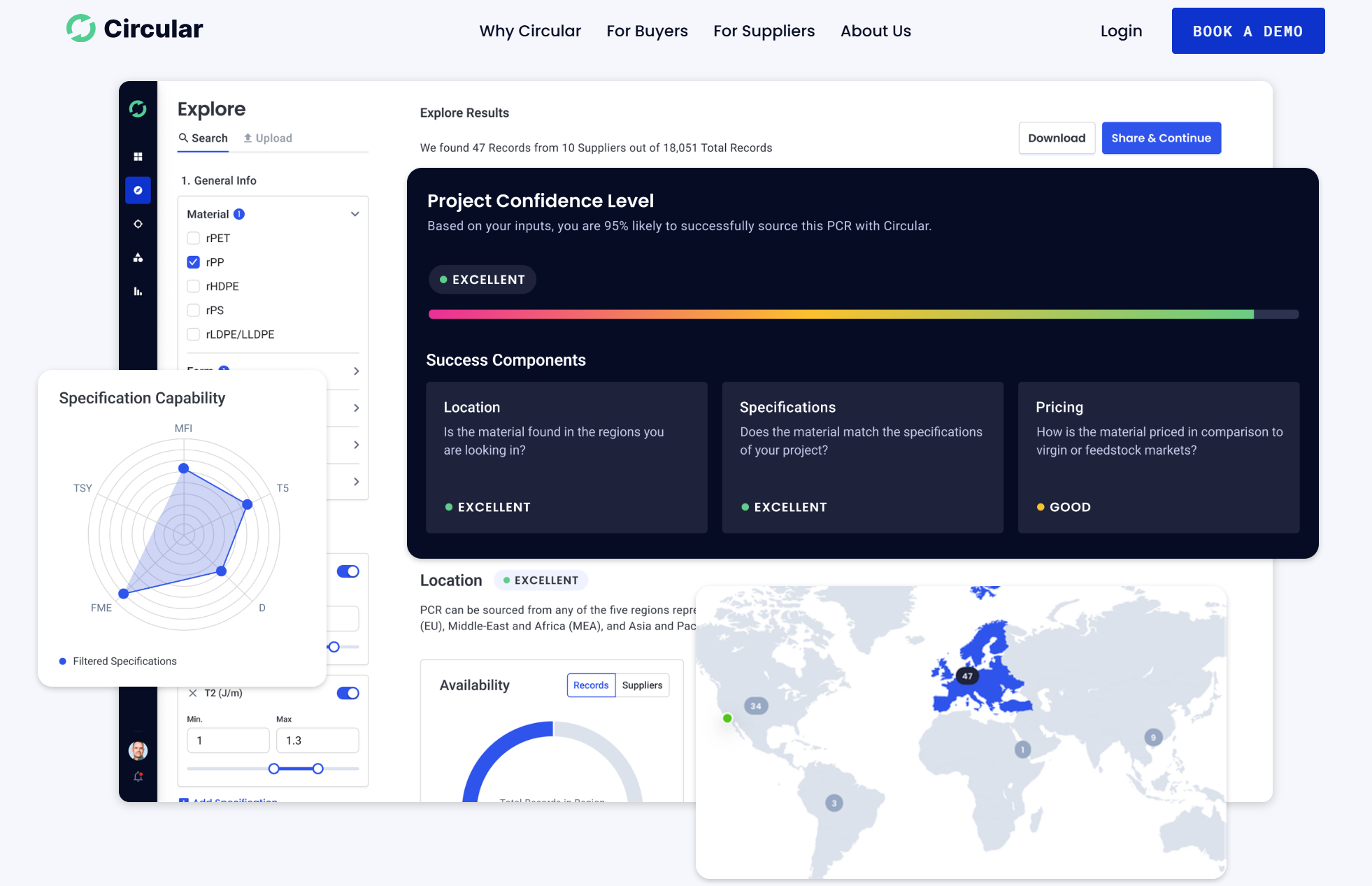
Task: Check the rHDPE material checkbox
Action: click(x=194, y=286)
